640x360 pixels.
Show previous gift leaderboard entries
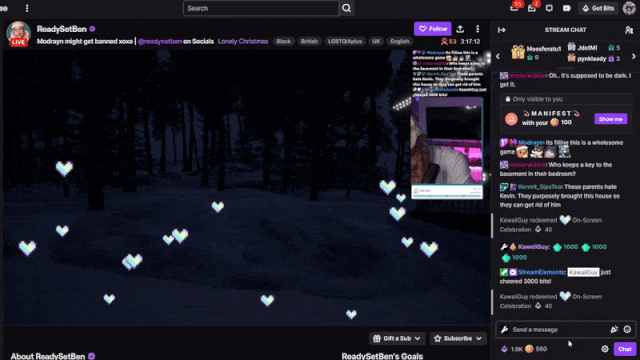click(x=498, y=56)
